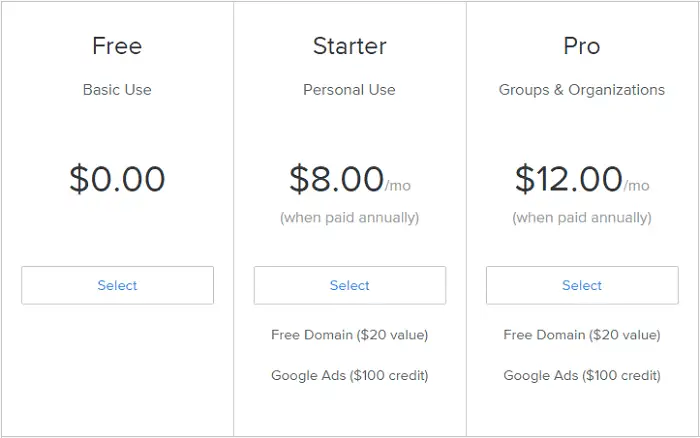Click Starter's Free Domain ($20 value) text
This screenshot has height=438, width=700.
coord(350,335)
